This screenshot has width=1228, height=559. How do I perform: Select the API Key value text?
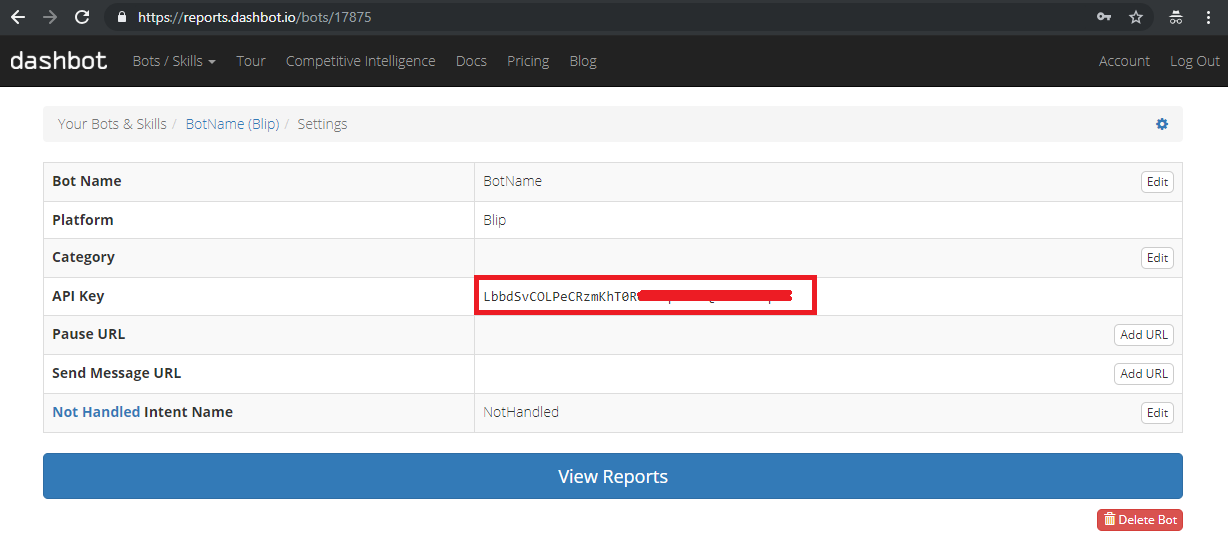(638, 297)
